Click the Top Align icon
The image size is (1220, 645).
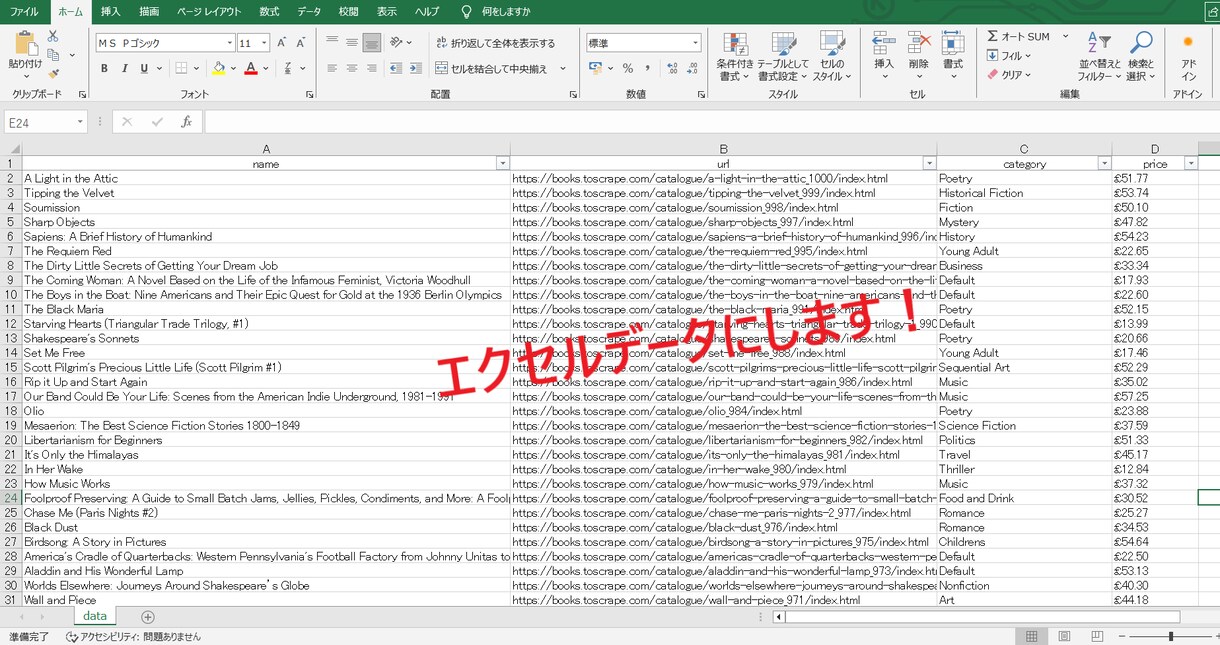[332, 43]
